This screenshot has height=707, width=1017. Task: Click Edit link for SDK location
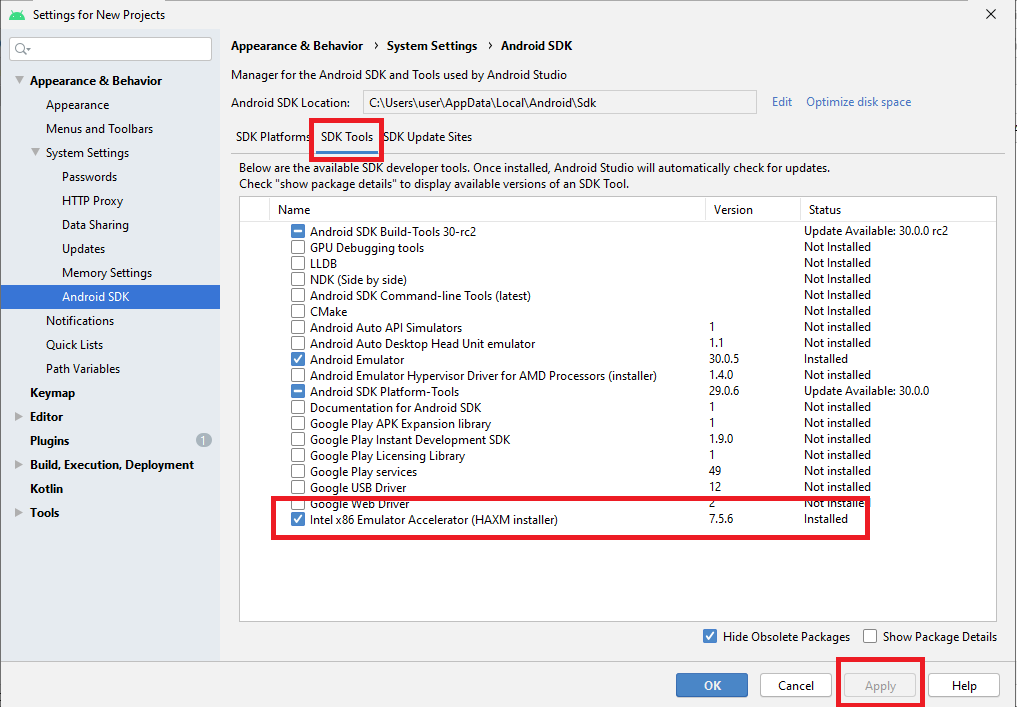pyautogui.click(x=782, y=102)
